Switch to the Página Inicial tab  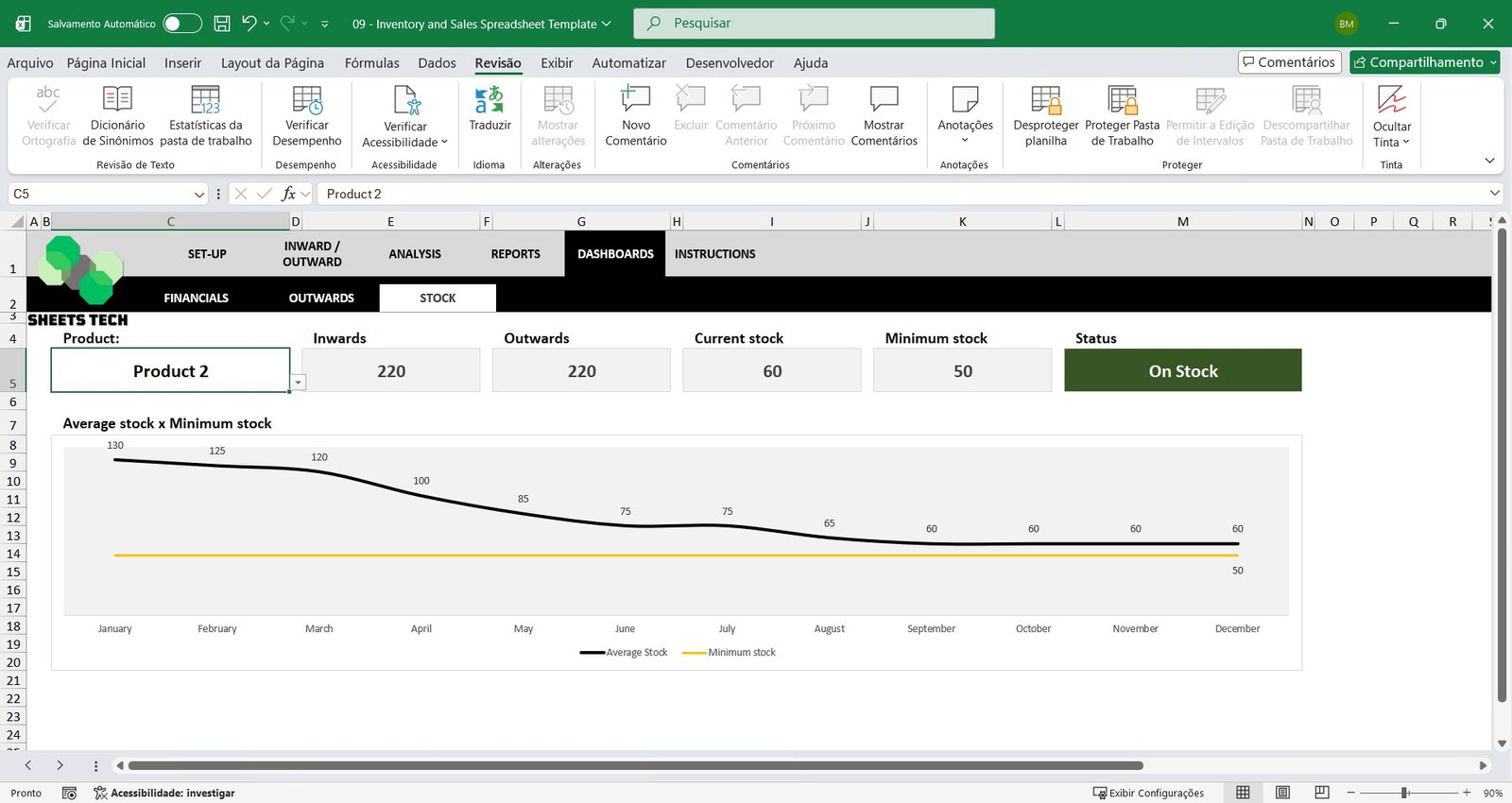click(106, 62)
